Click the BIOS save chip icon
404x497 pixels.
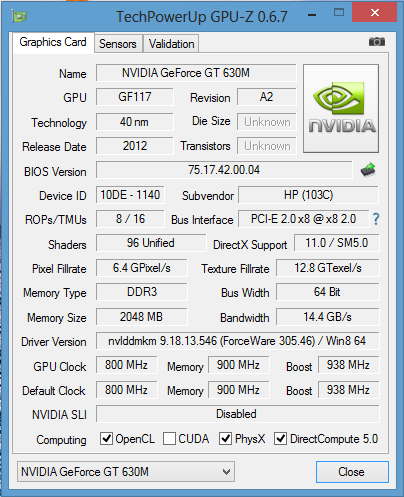click(x=369, y=170)
